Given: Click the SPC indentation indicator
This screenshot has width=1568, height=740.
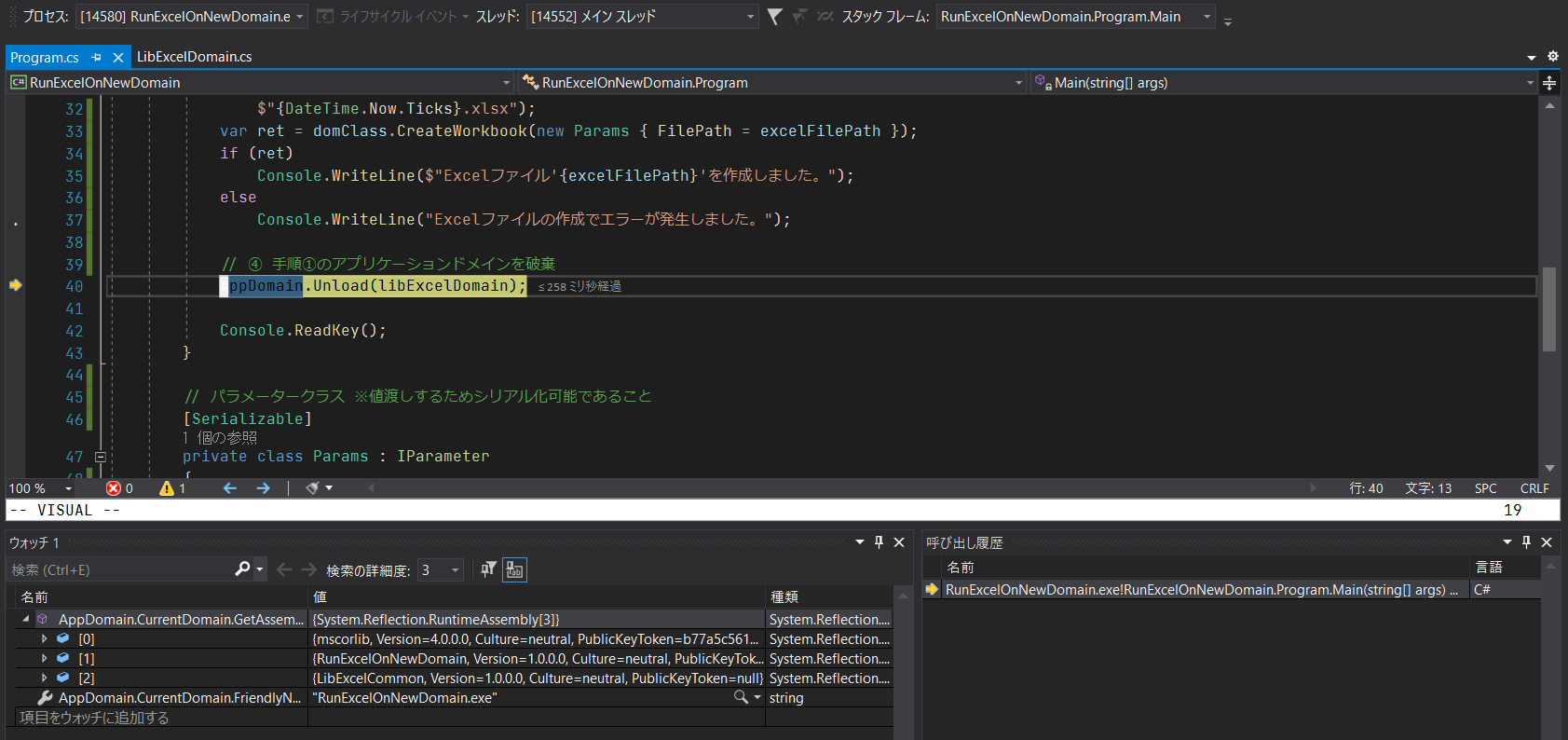Looking at the screenshot, I should [1485, 488].
